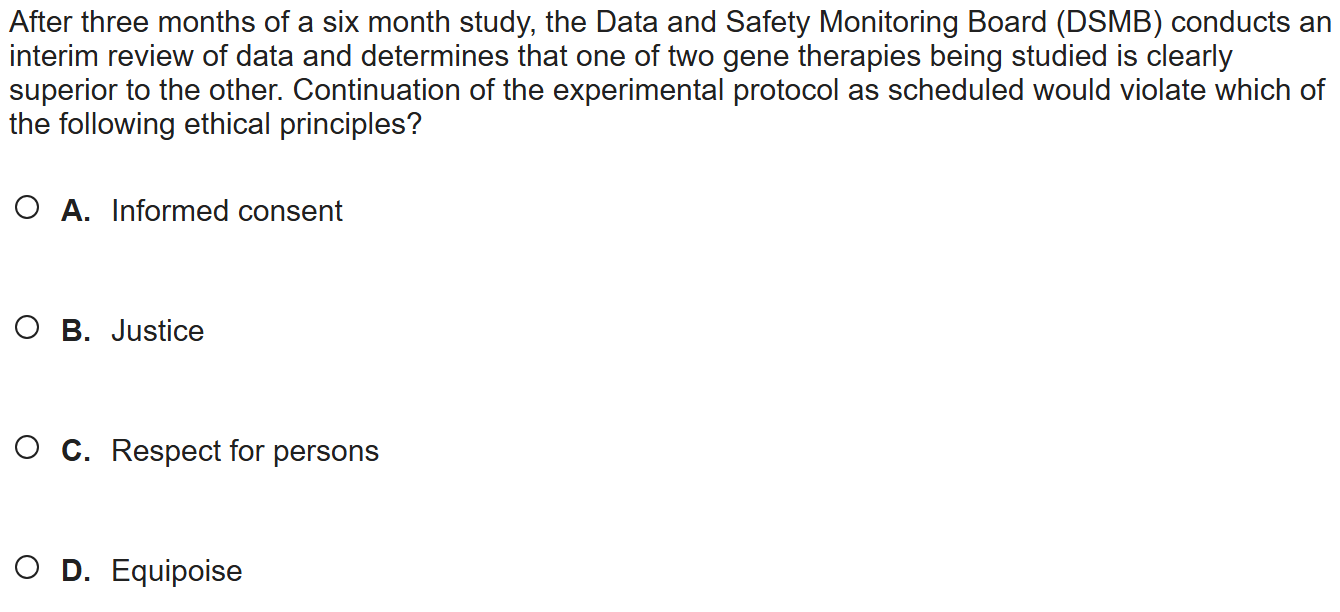This screenshot has width=1340, height=612.
Task: Click the "Respect for persons" answer text
Action: click(245, 451)
